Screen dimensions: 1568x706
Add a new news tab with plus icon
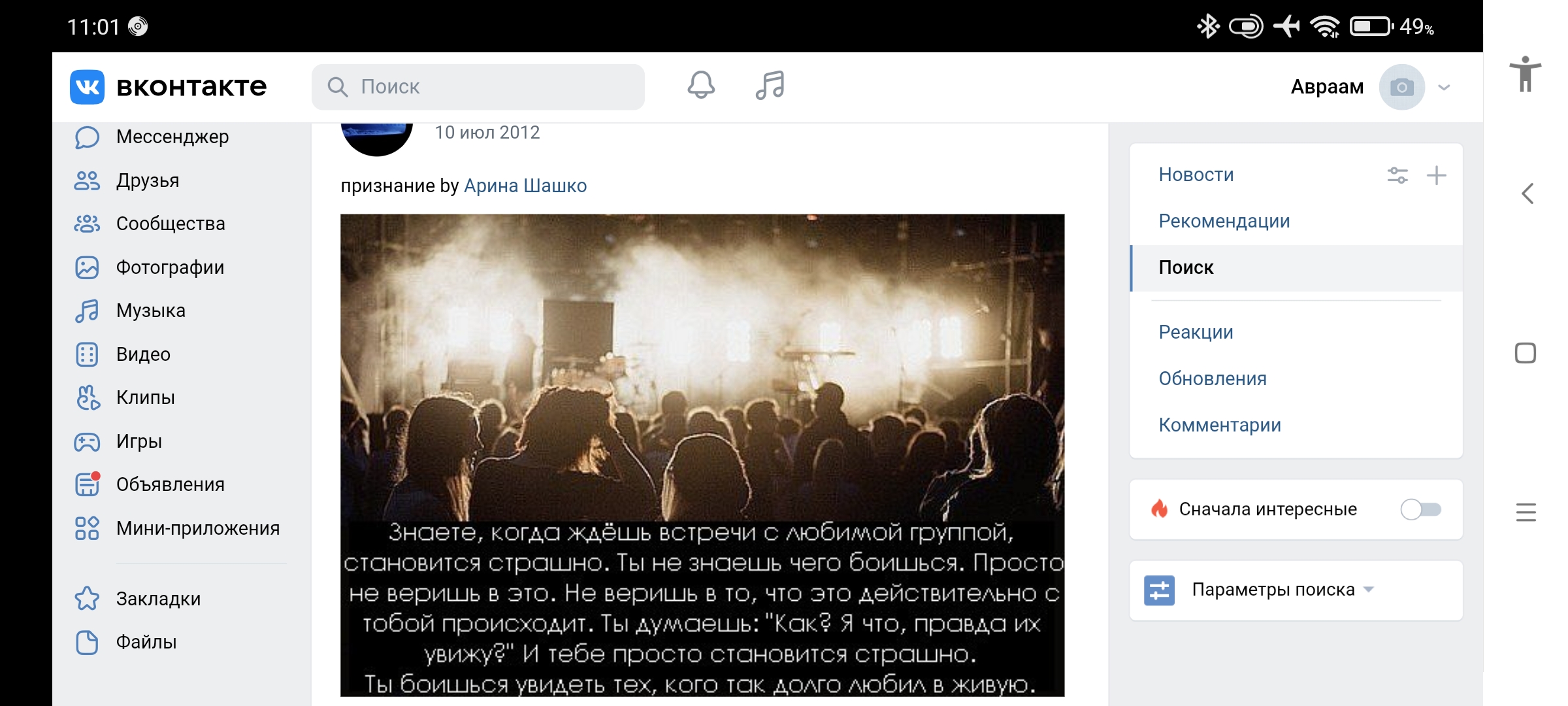pos(1436,175)
